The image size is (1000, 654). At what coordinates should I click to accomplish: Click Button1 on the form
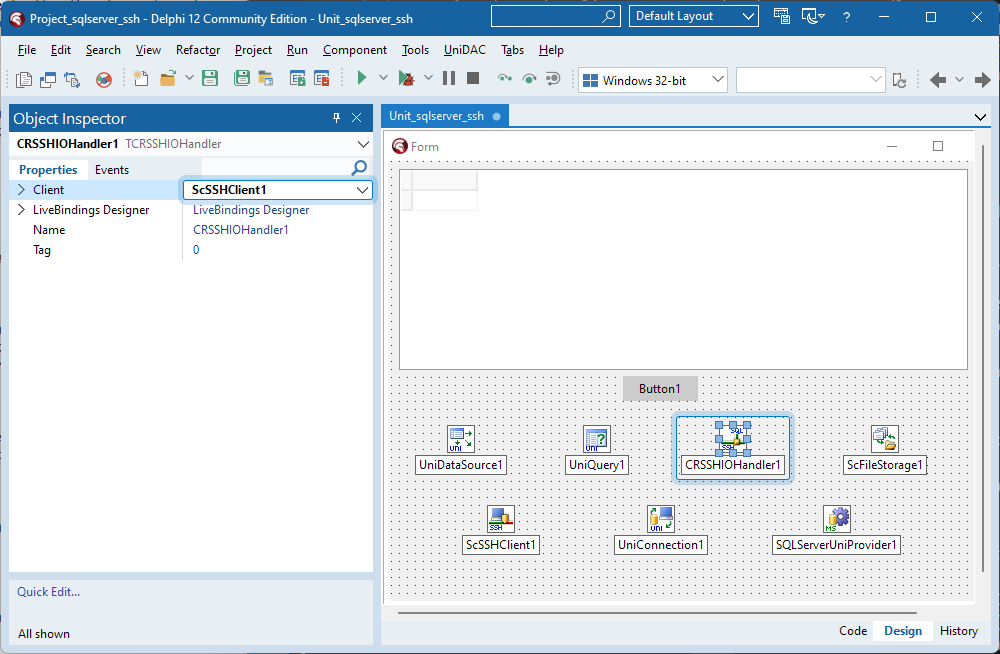660,388
